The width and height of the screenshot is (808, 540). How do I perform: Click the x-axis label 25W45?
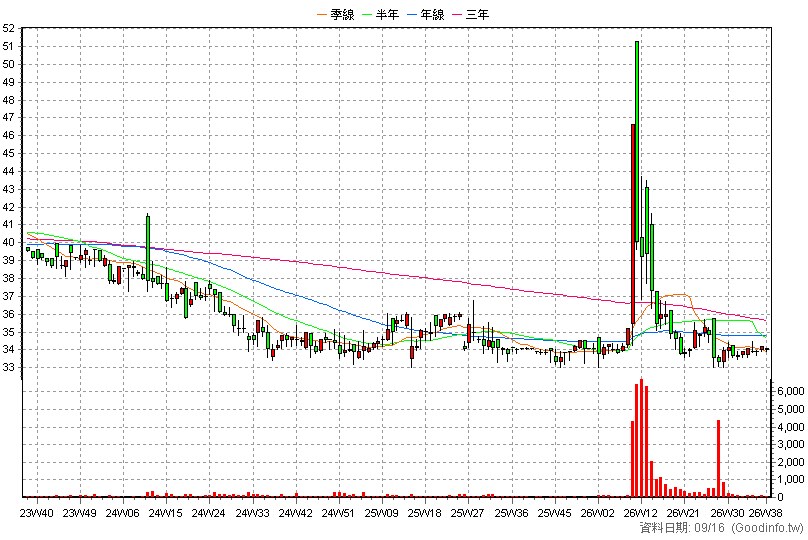tap(554, 513)
